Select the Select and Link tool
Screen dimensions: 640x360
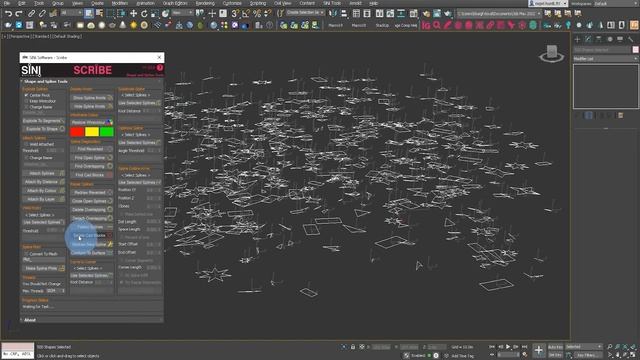click(x=31, y=13)
